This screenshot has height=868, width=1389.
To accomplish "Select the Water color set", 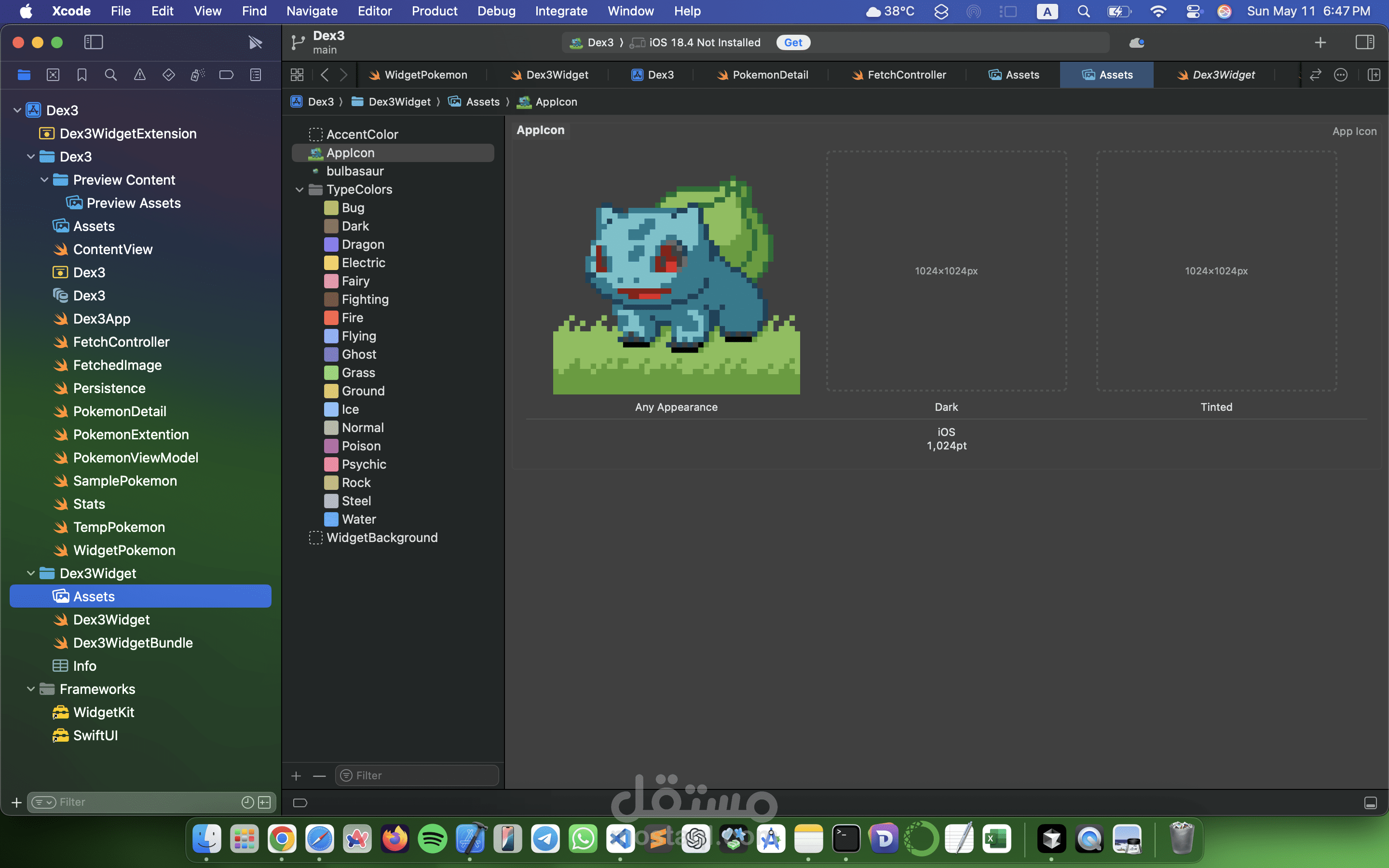I will click(x=359, y=519).
